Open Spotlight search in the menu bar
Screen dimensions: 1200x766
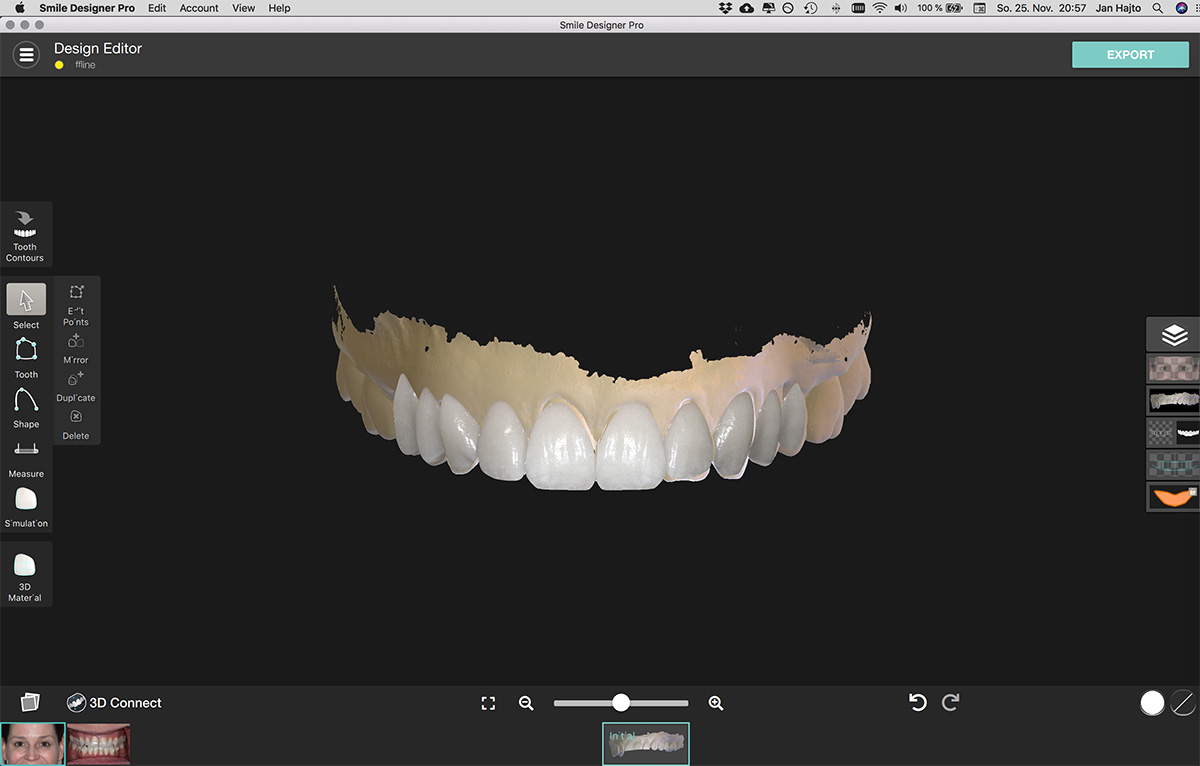click(1157, 8)
